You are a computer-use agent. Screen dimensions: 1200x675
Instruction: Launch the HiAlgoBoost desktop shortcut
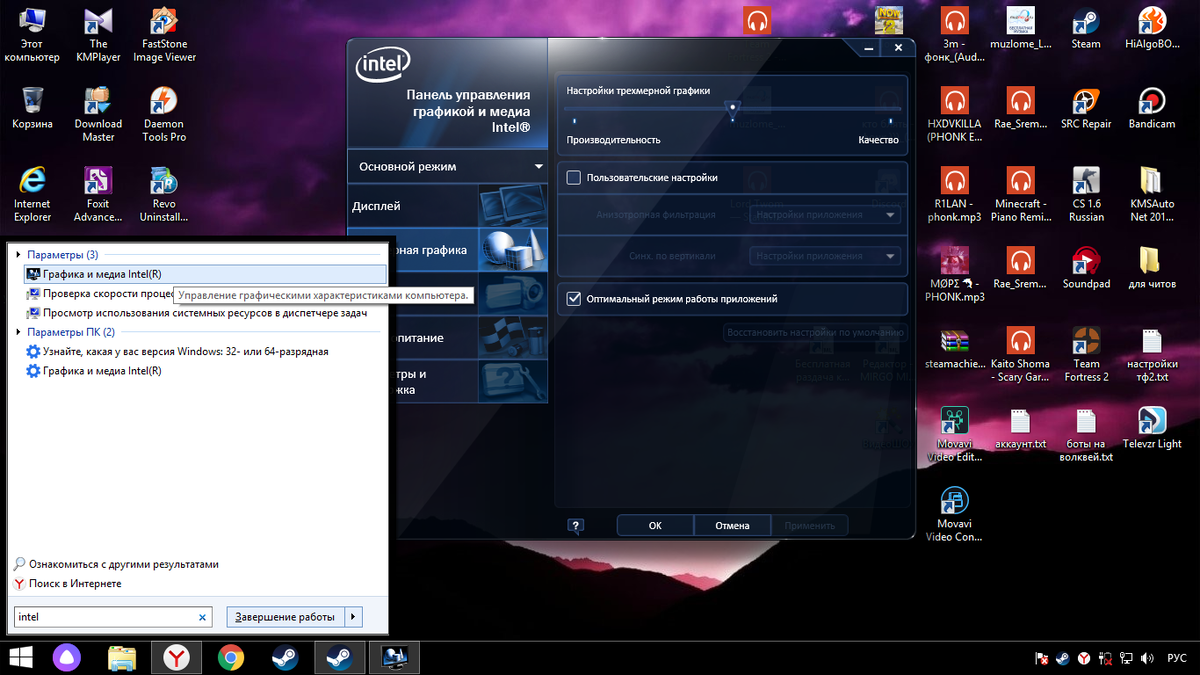click(x=1152, y=29)
